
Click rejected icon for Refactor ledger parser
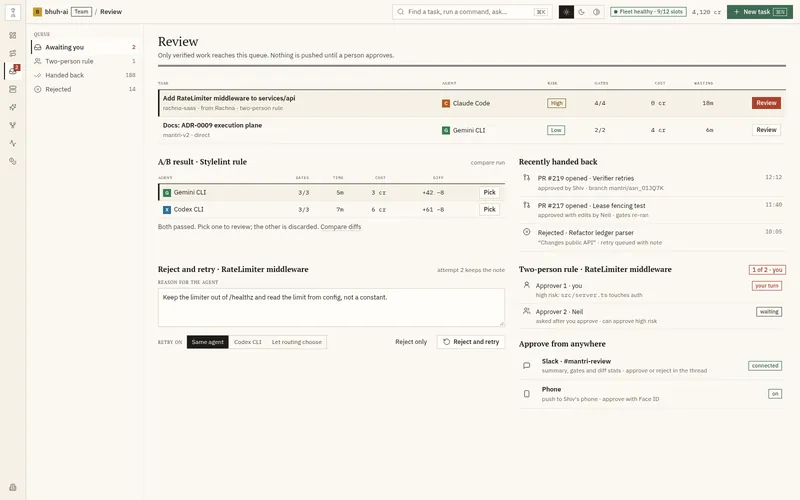pos(527,232)
